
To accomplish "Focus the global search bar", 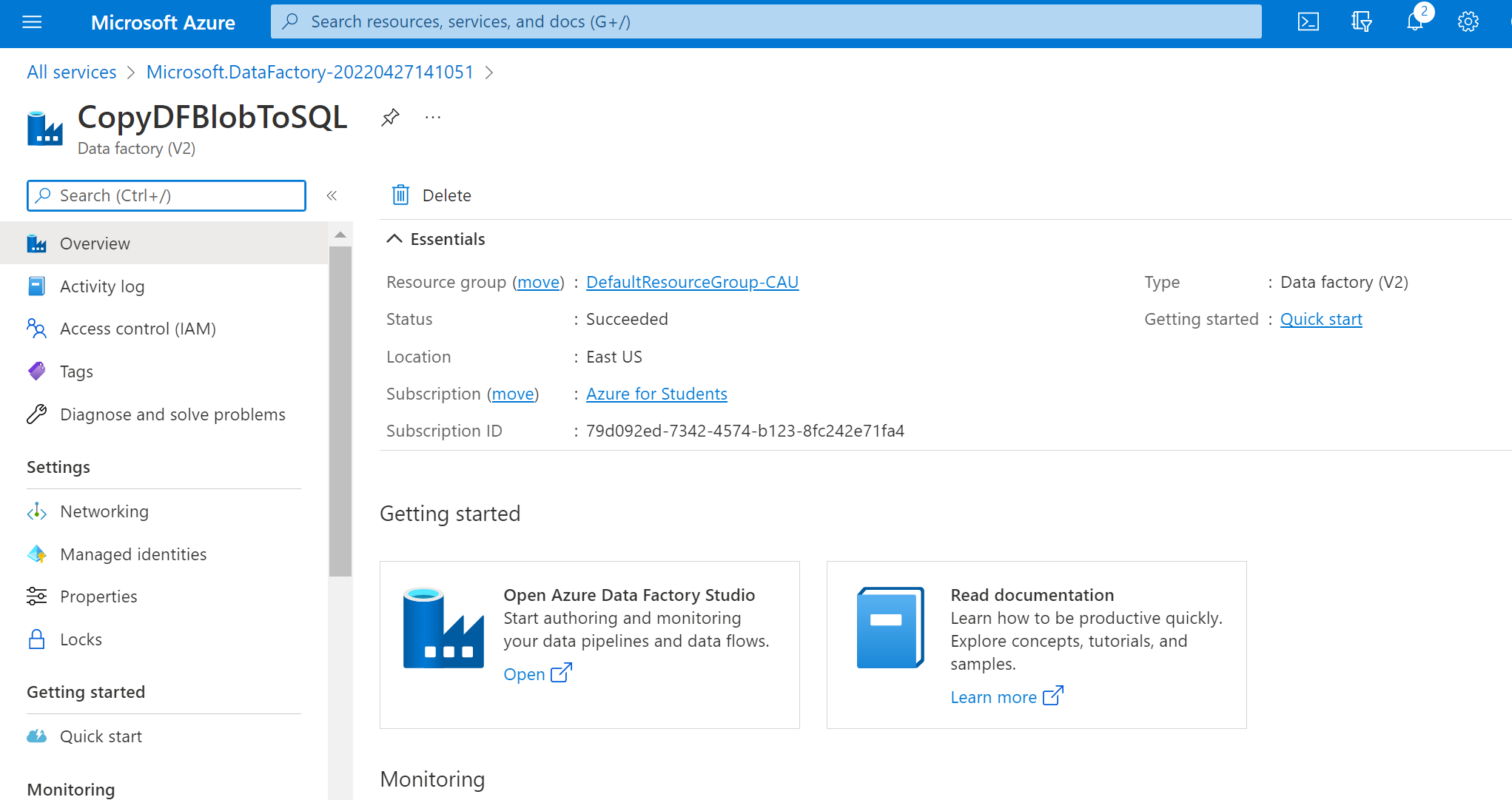I will pos(766,21).
